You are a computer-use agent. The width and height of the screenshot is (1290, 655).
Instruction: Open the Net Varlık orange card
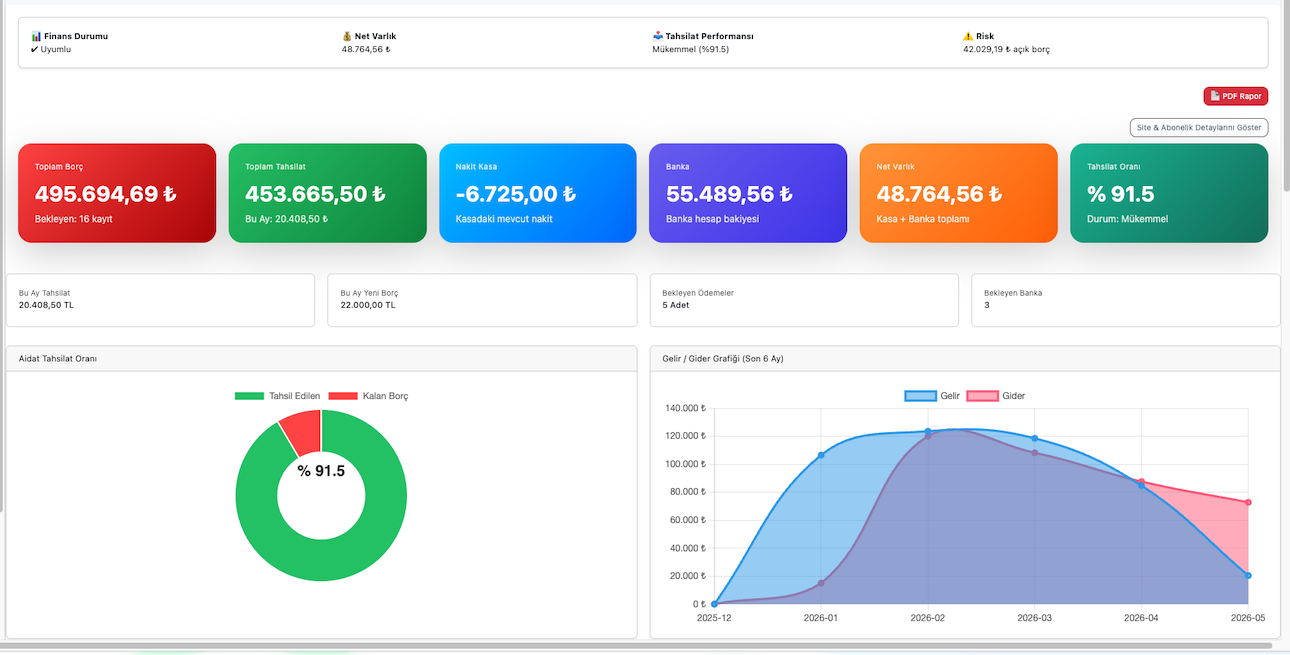point(958,193)
